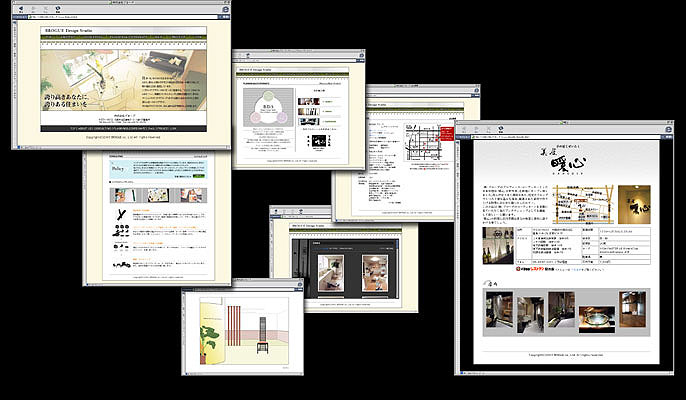The image size is (686, 400).
Task: Open the yellow street map on 暖心 page
Action: click(582, 204)
